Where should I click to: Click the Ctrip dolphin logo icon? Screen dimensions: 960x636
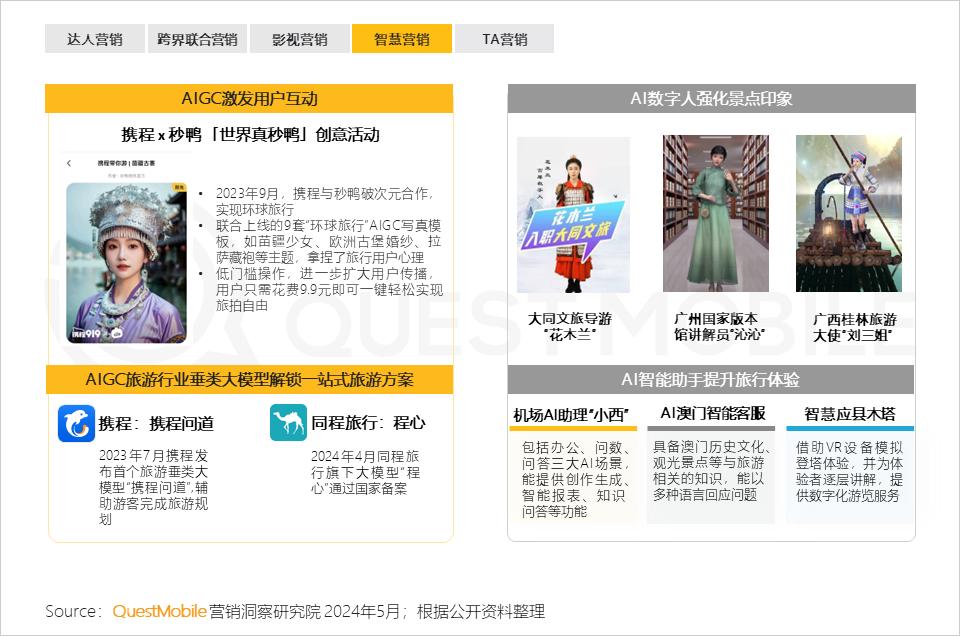(77, 424)
